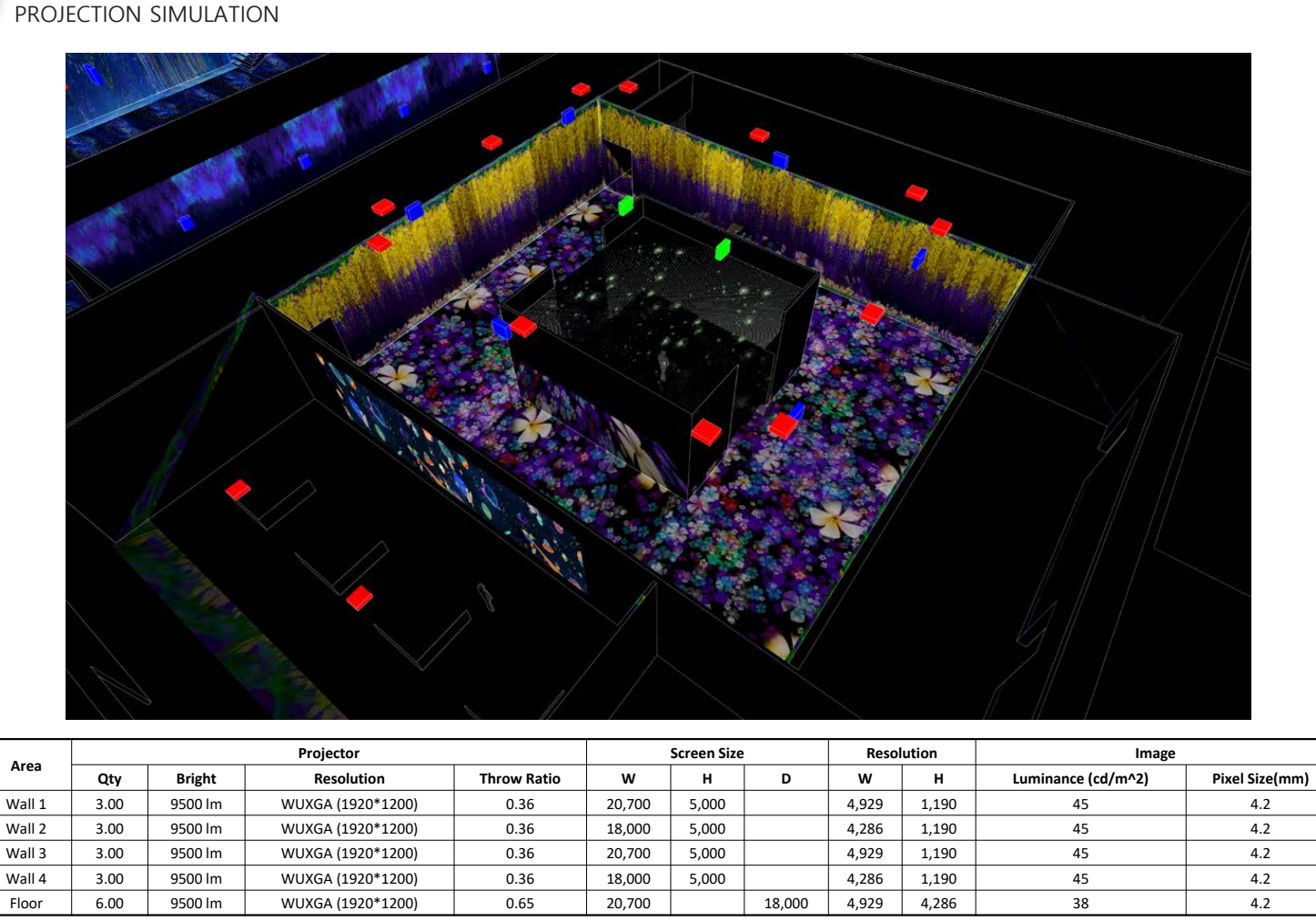Click the Floor luminance value 38
This screenshot has width=1316, height=921.
(1080, 903)
